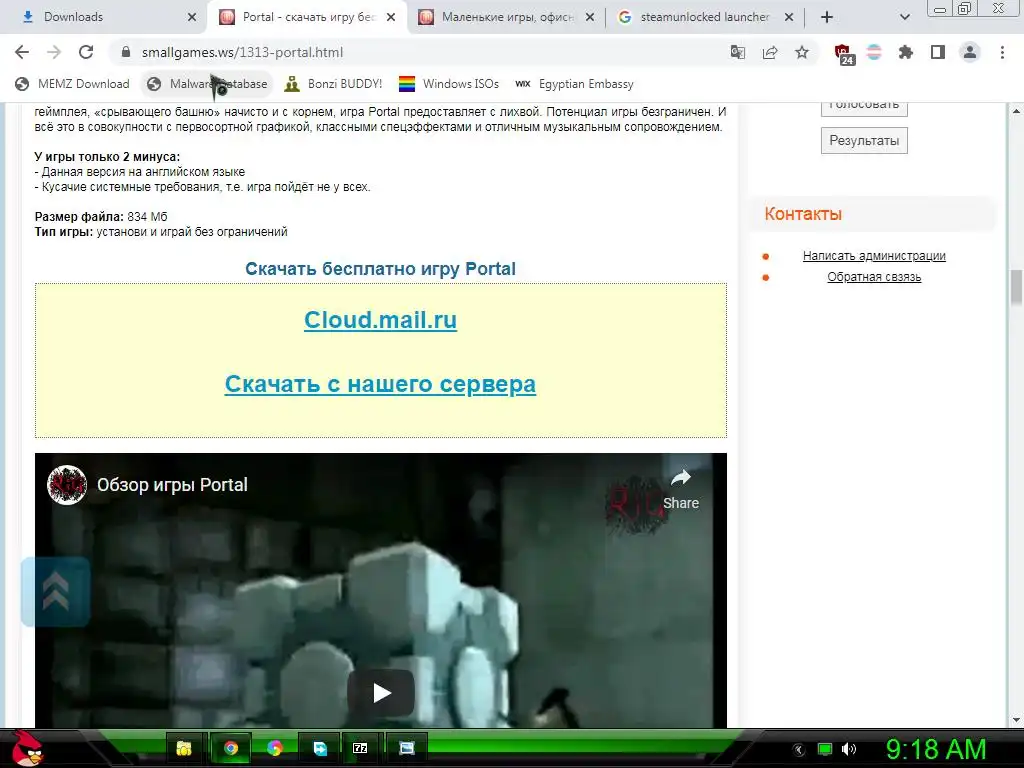
Task: Open a new tab with plus button
Action: tap(827, 17)
